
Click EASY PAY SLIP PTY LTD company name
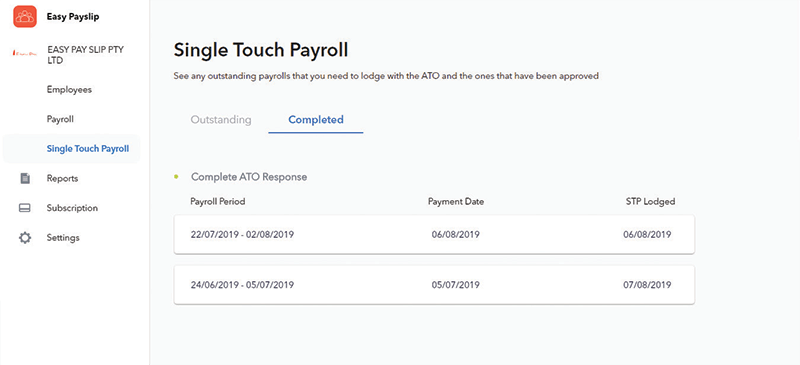[85, 55]
